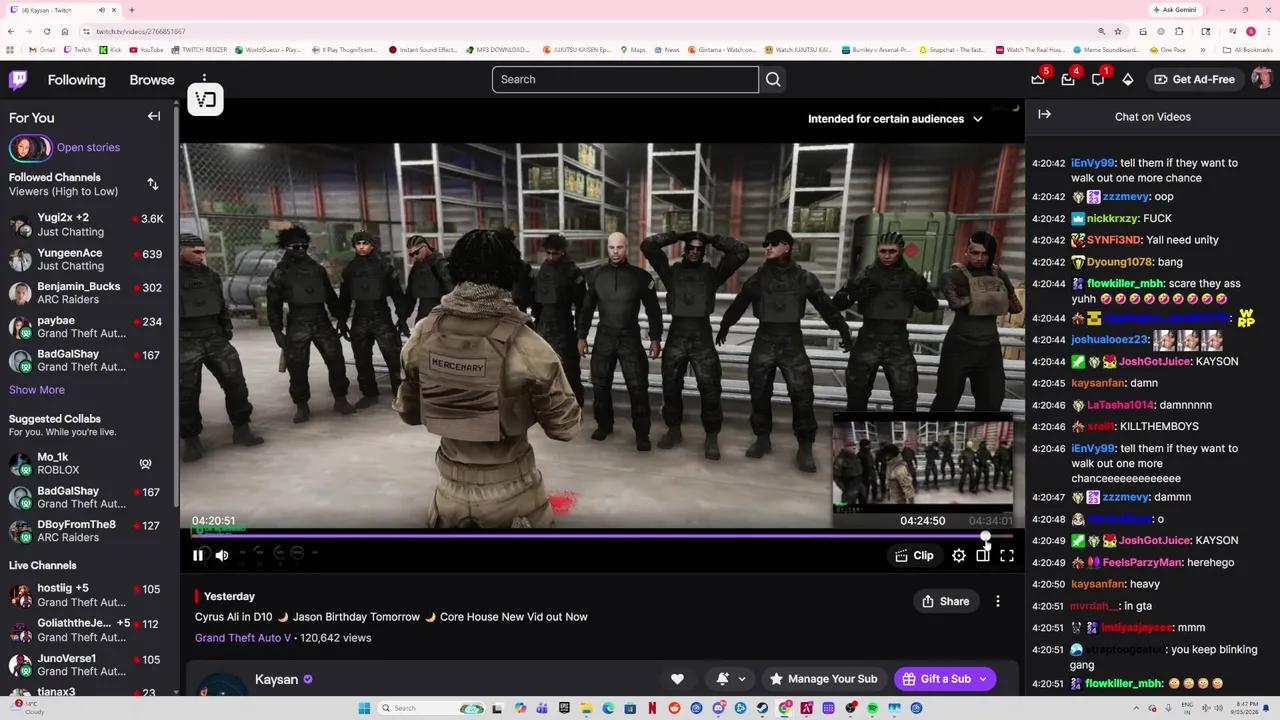Mute the video volume
This screenshot has height=720, width=1280.
pyautogui.click(x=222, y=556)
